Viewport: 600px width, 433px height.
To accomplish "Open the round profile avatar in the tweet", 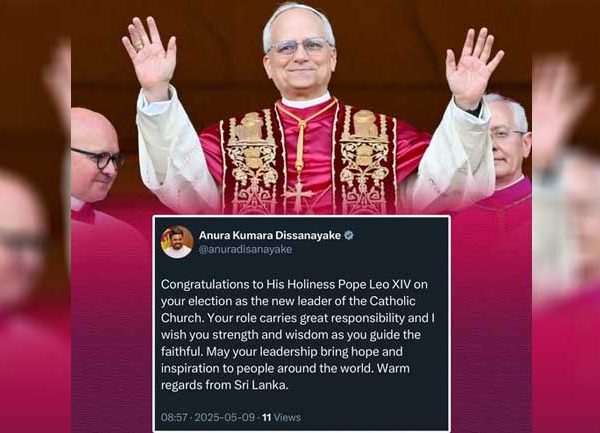I will point(177,242).
